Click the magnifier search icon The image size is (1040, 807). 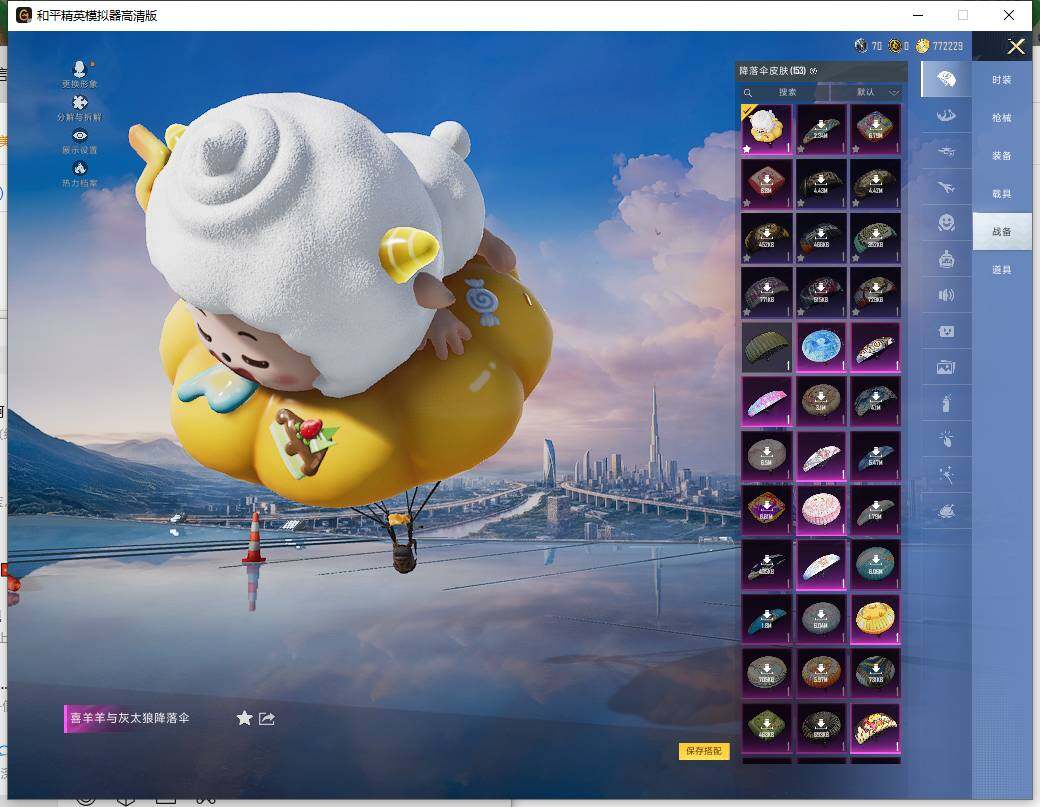click(748, 93)
